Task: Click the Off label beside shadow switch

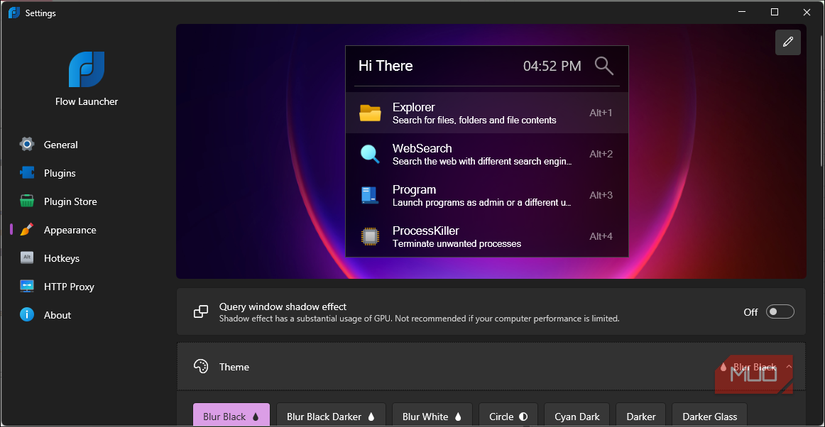Action: 750,312
